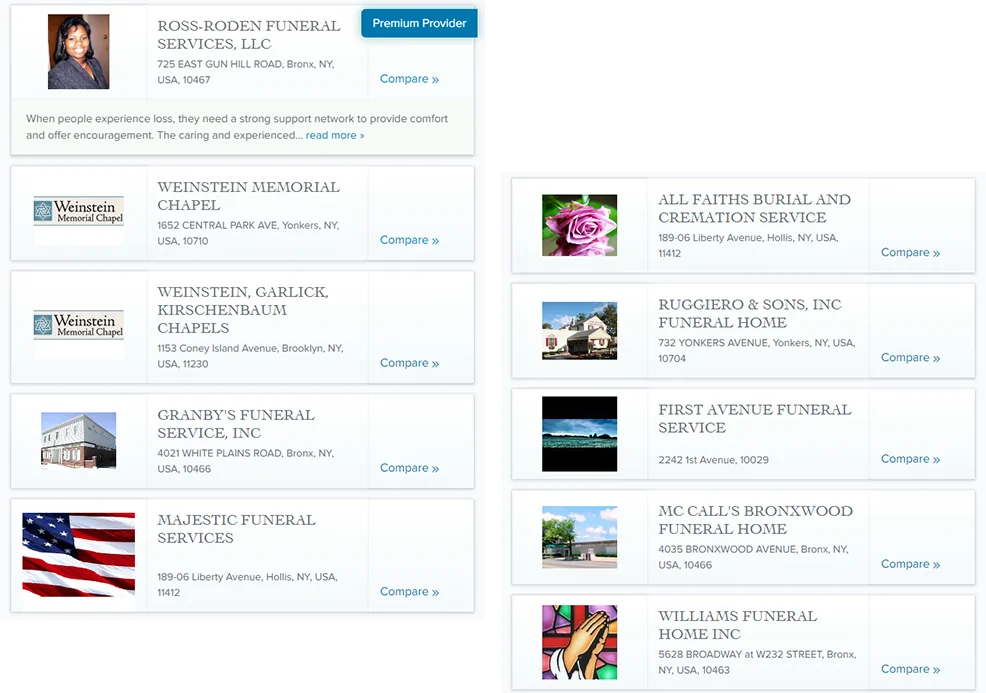This screenshot has height=693, width=986.
Task: Open praying hands stained-glass image
Action: 579,642
